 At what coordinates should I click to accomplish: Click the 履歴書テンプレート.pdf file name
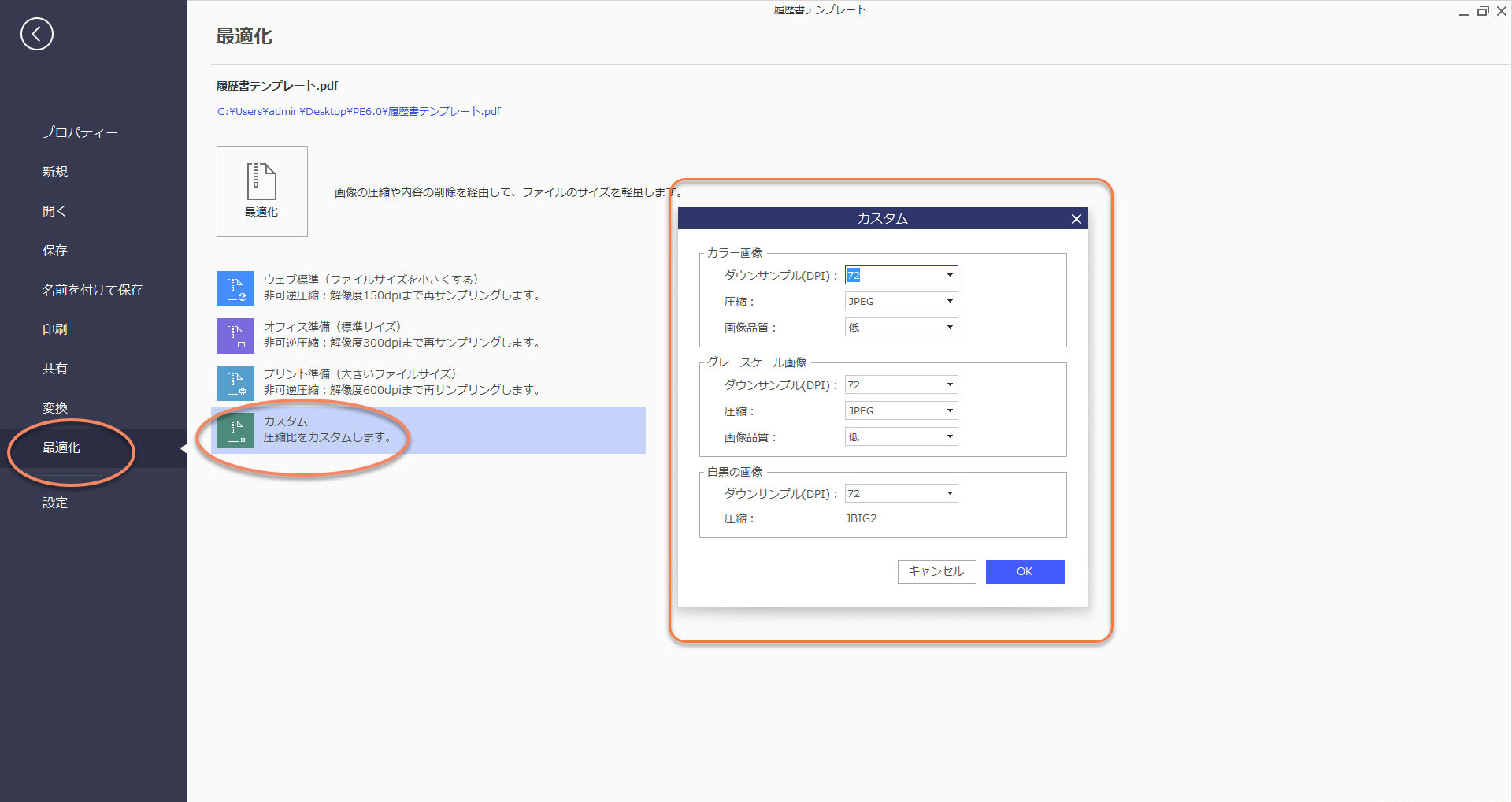tap(277, 86)
